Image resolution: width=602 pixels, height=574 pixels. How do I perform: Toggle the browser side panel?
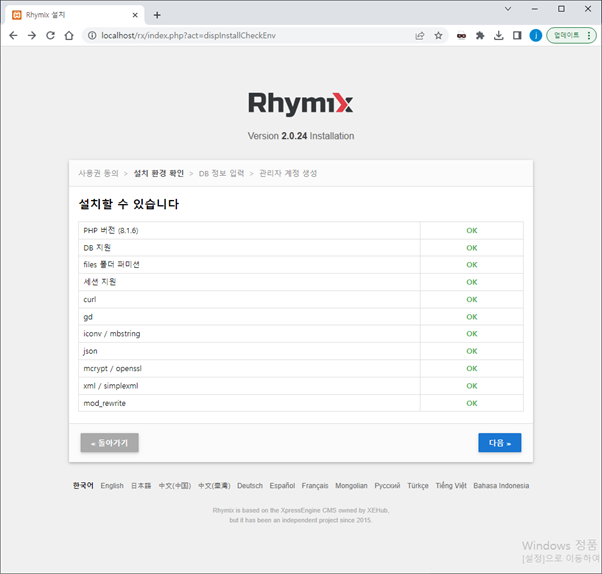point(517,36)
